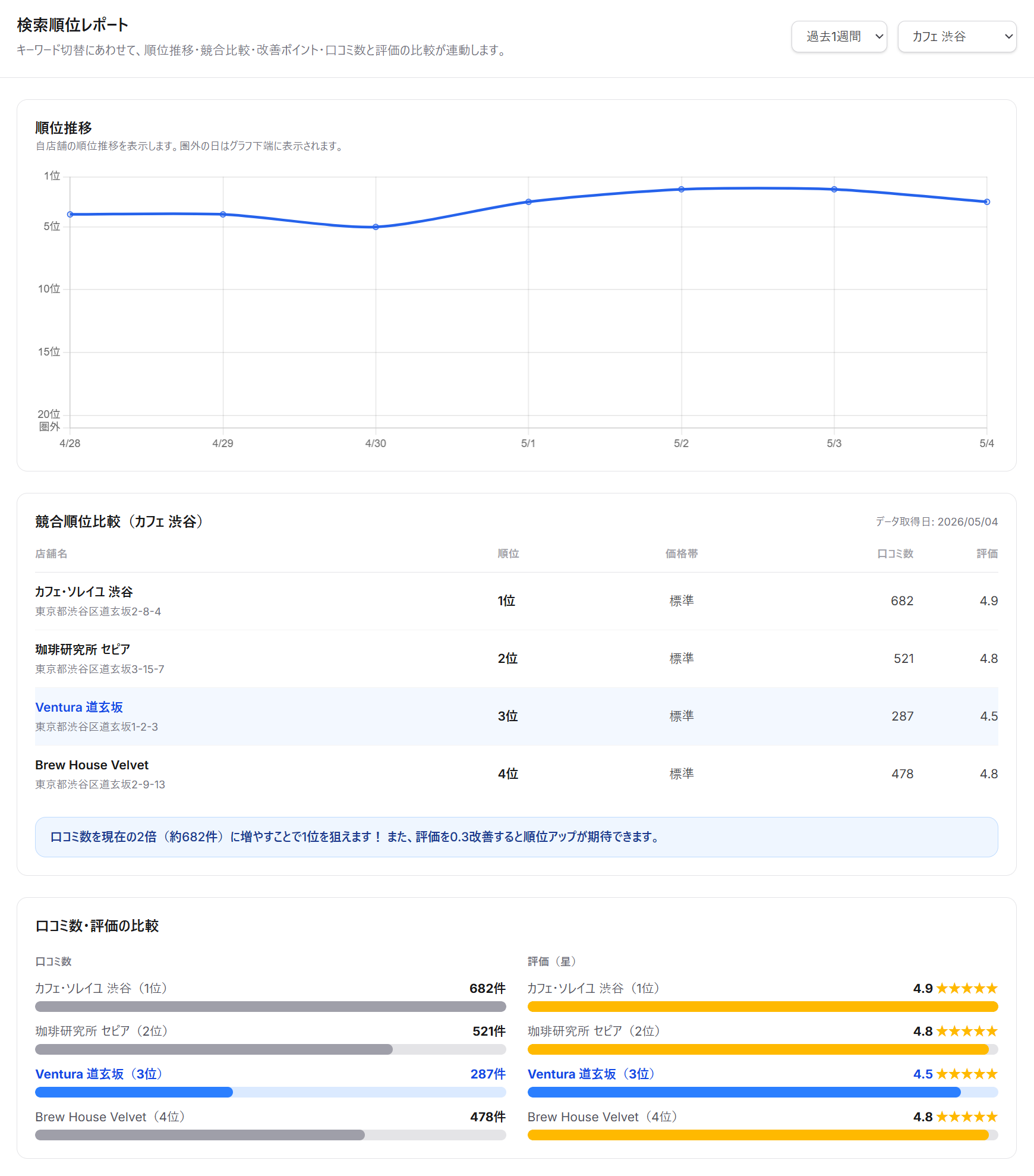
Task: Click review count 287 in table
Action: (x=903, y=716)
